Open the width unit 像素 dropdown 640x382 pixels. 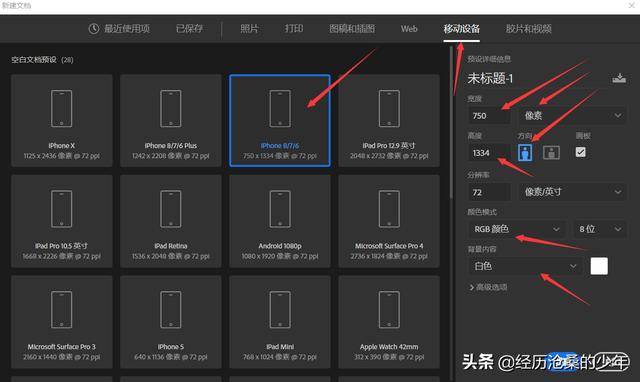(572, 115)
